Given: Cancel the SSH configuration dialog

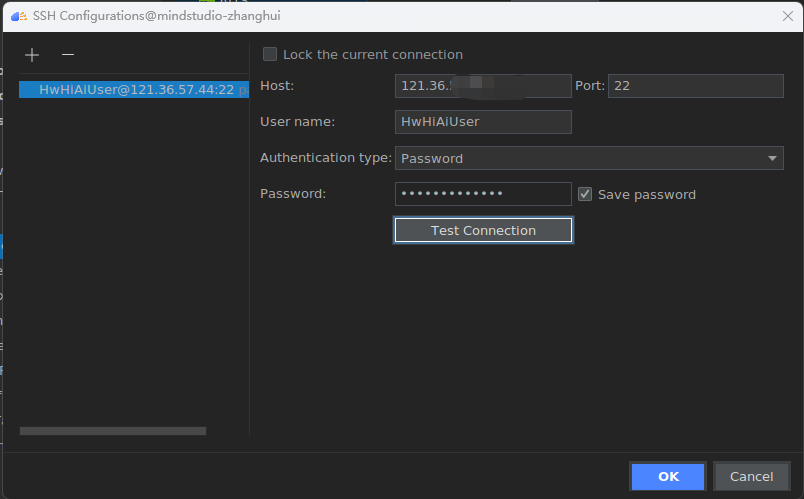Looking at the screenshot, I should pos(751,476).
